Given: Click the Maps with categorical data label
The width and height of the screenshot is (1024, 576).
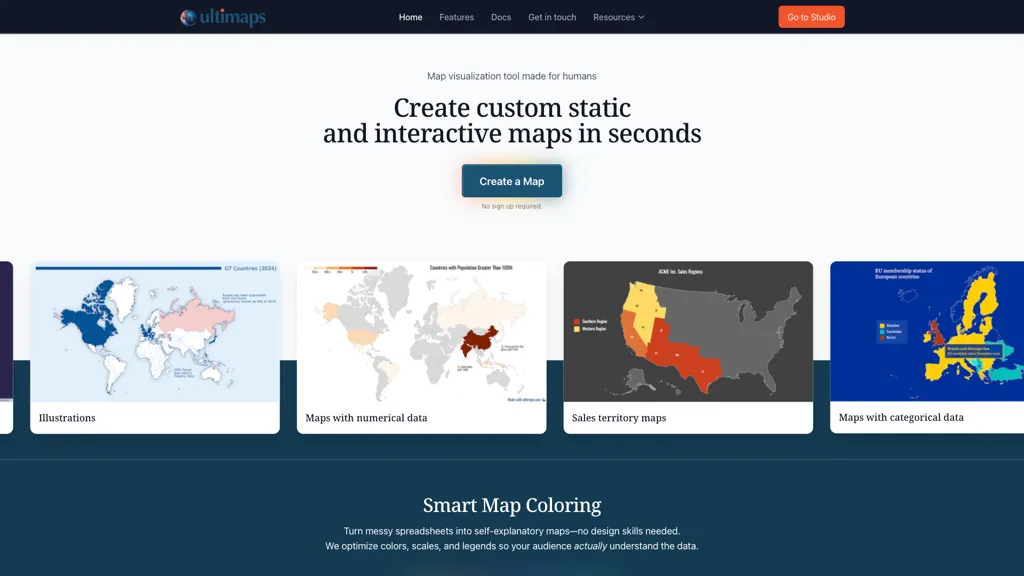Looking at the screenshot, I should [x=901, y=417].
